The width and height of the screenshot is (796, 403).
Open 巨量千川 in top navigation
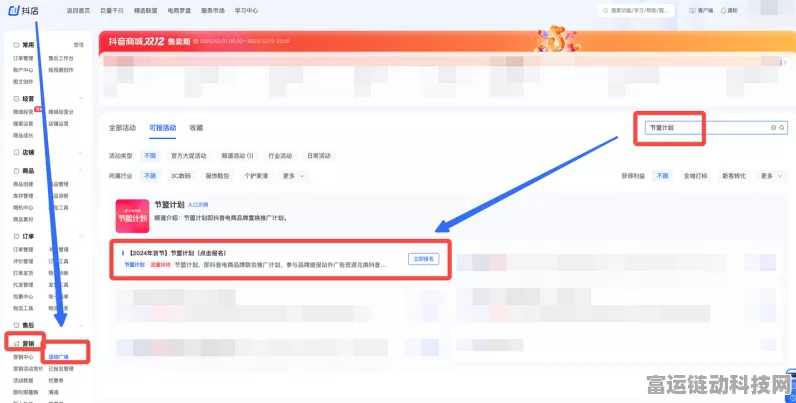point(112,11)
